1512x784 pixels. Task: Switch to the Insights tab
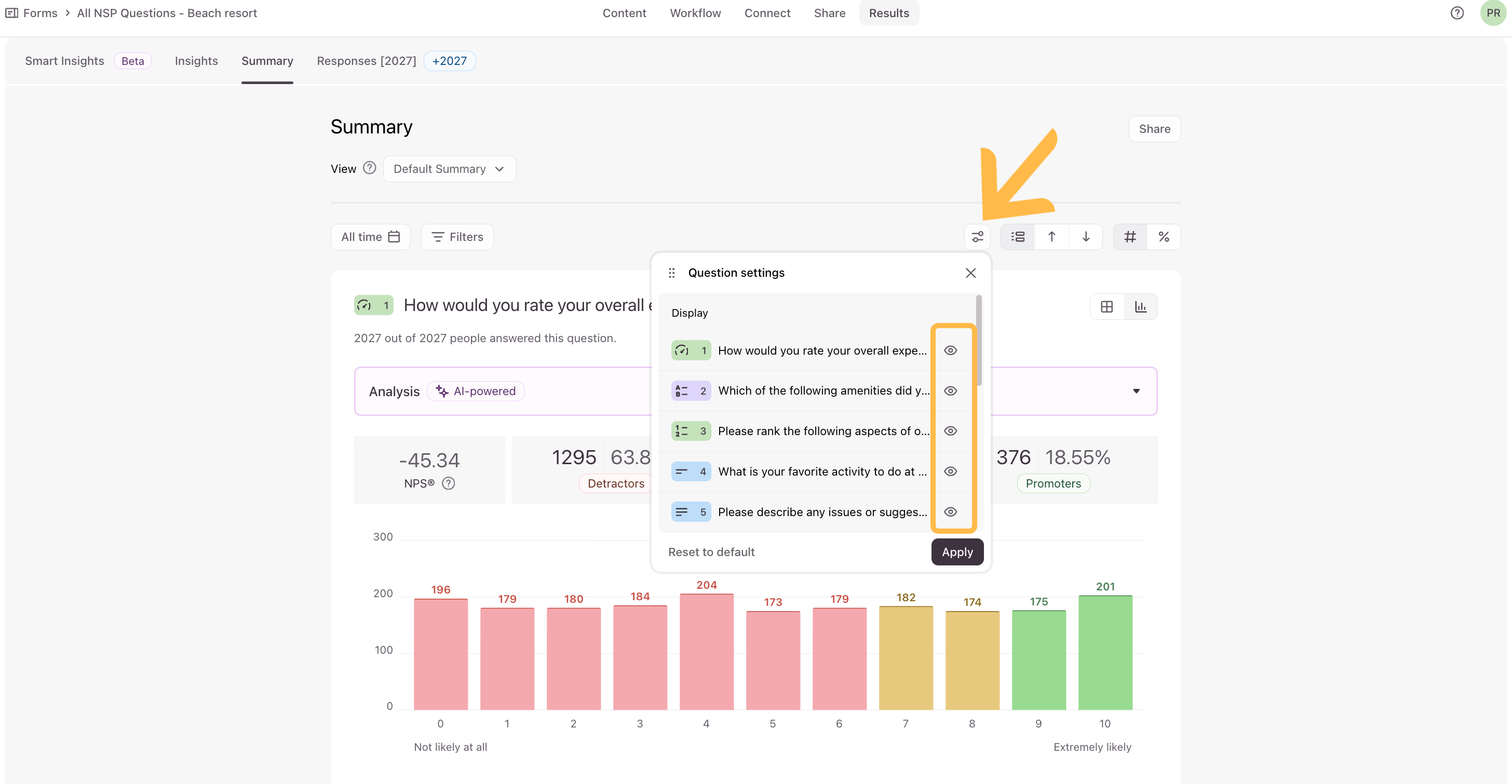(x=196, y=60)
